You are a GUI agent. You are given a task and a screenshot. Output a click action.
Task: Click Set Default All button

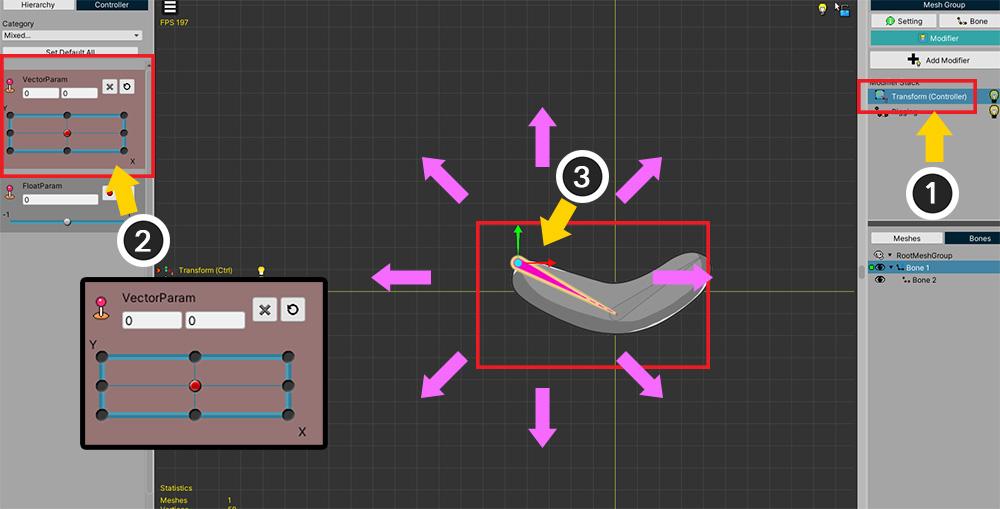[x=70, y=52]
